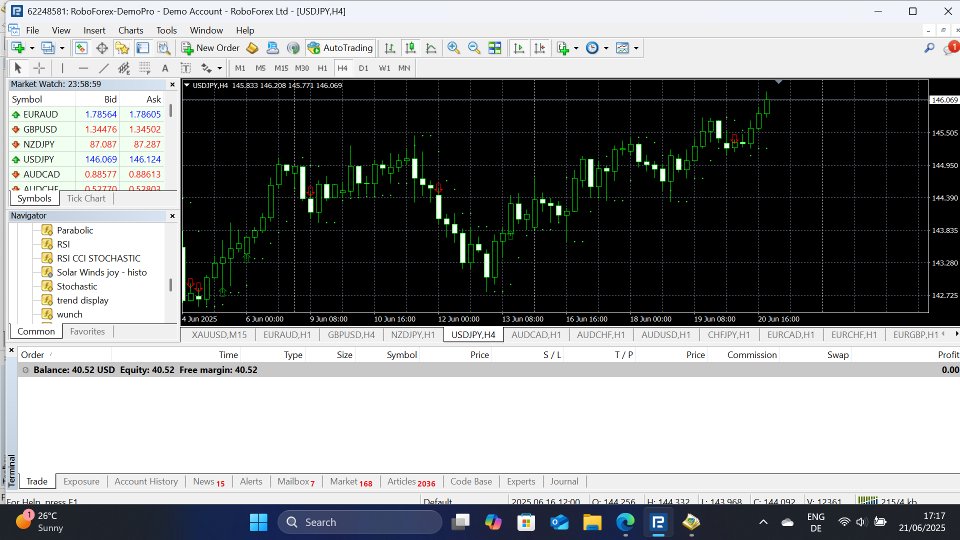Switch timeframe to D1
Screen dimensions: 960x540
pyautogui.click(x=363, y=68)
